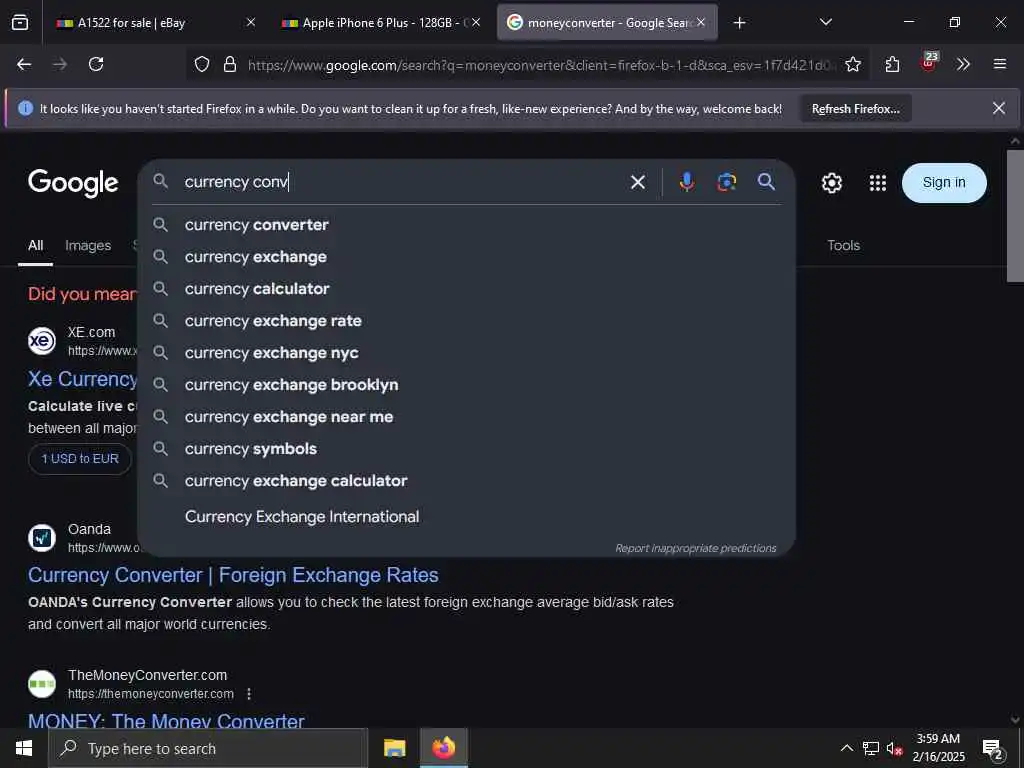Pick currency exchange calculator suggestion
Screen dimensions: 1024x768
[466, 481]
